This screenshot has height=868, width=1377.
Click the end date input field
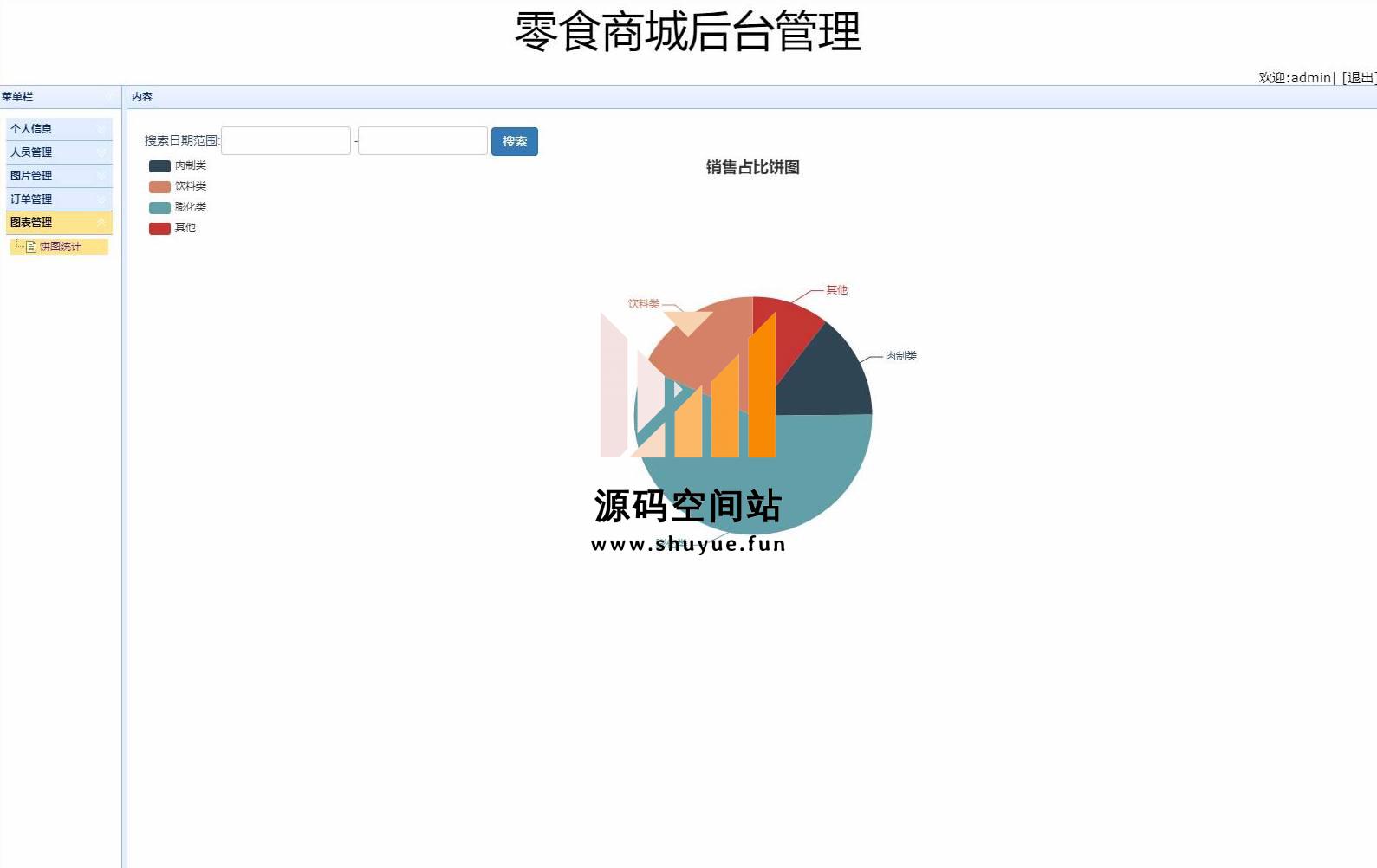[x=423, y=140]
